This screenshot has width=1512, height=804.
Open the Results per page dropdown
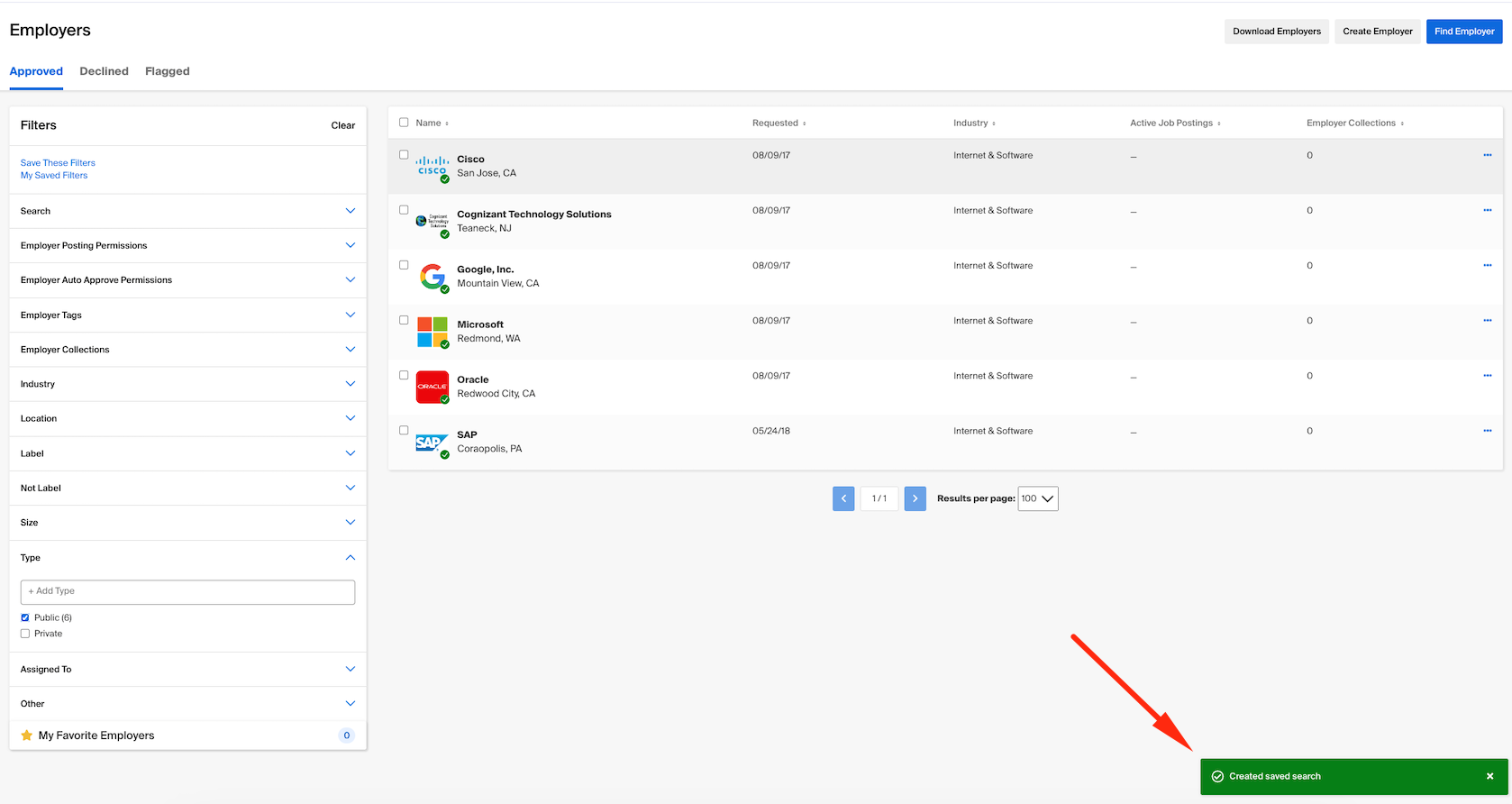[x=1038, y=498]
